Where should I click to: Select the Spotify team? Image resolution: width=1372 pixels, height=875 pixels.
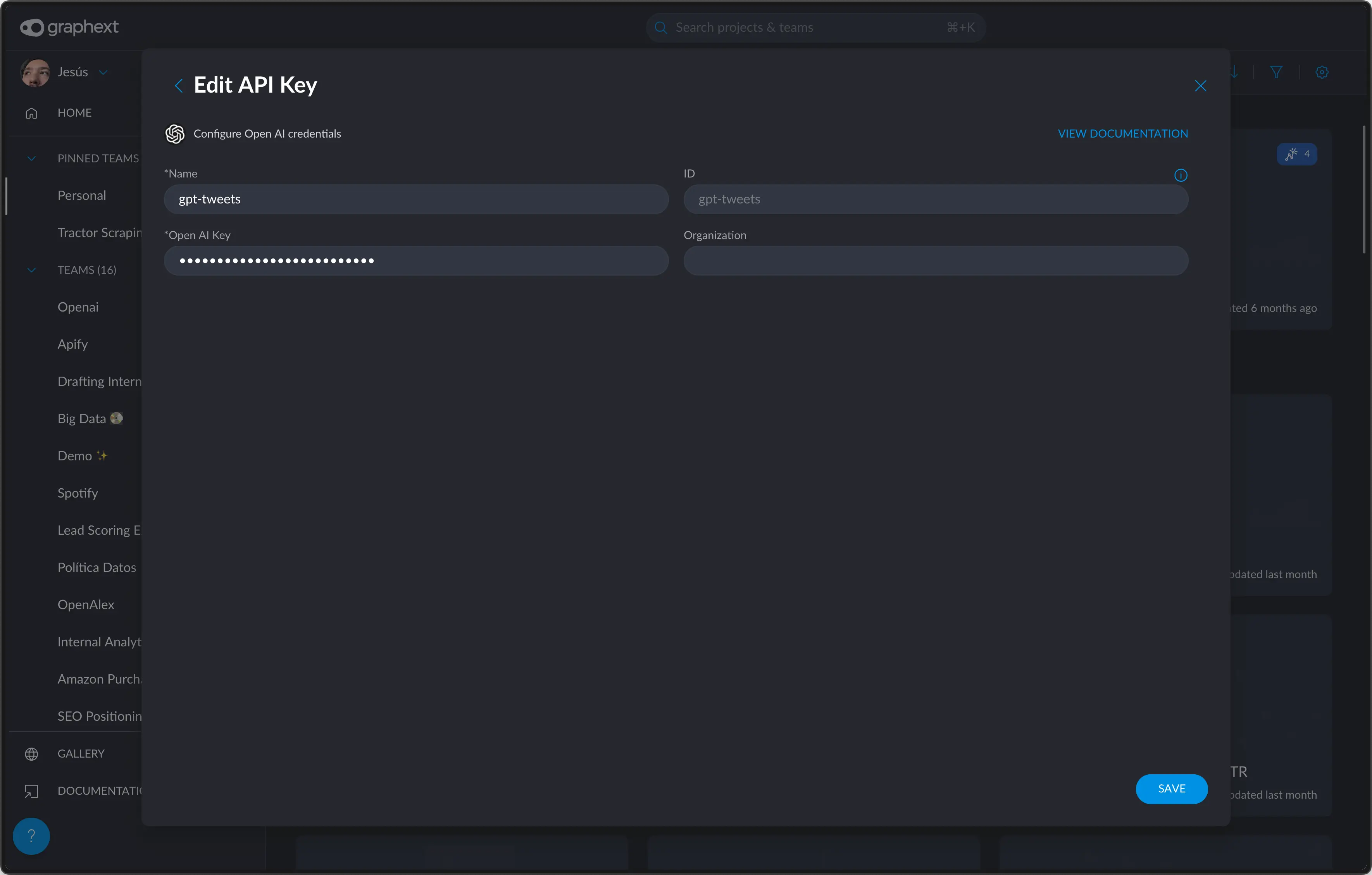coord(78,493)
